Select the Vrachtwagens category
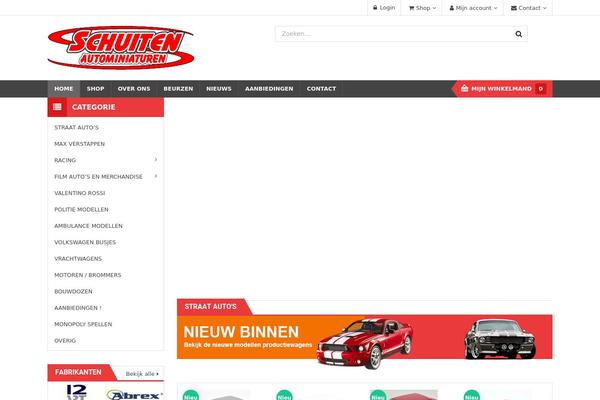Viewport: 600px width, 400px height. (78, 259)
